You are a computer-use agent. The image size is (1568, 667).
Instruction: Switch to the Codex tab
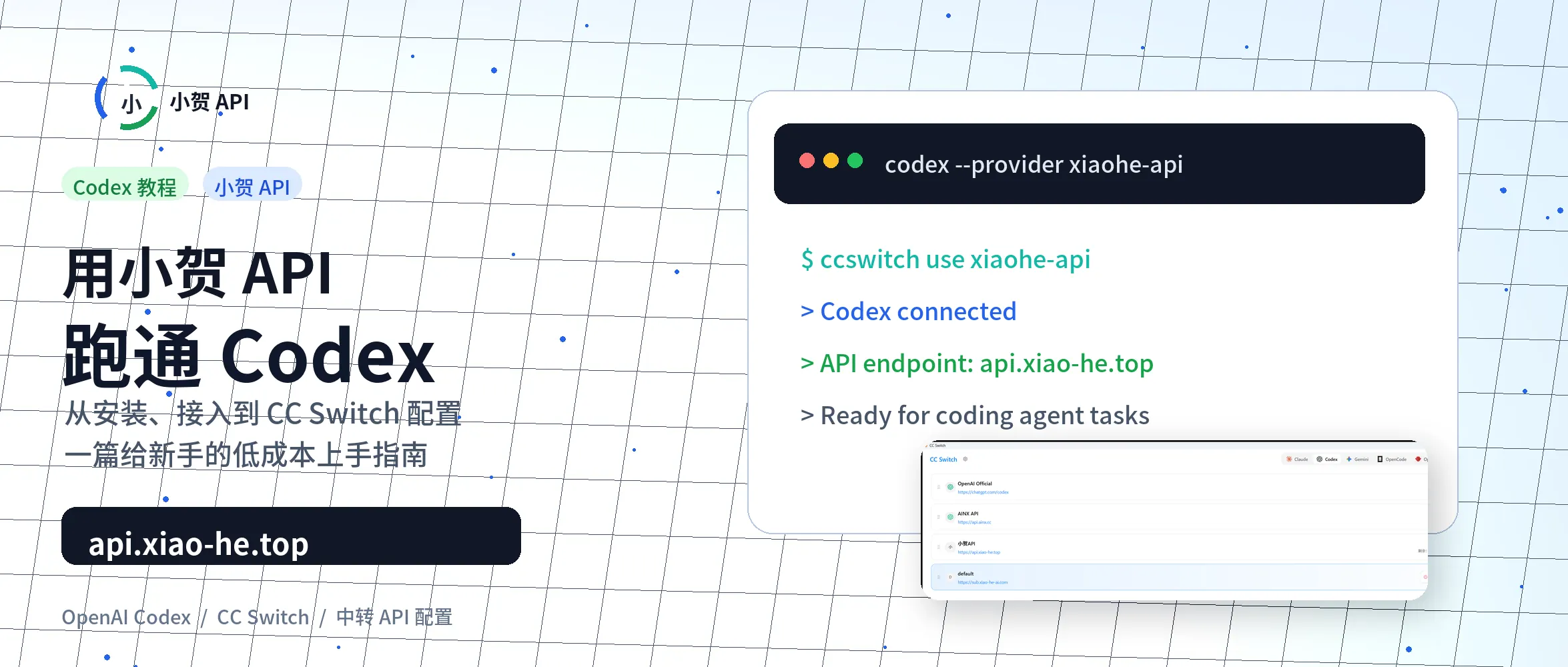1327,459
